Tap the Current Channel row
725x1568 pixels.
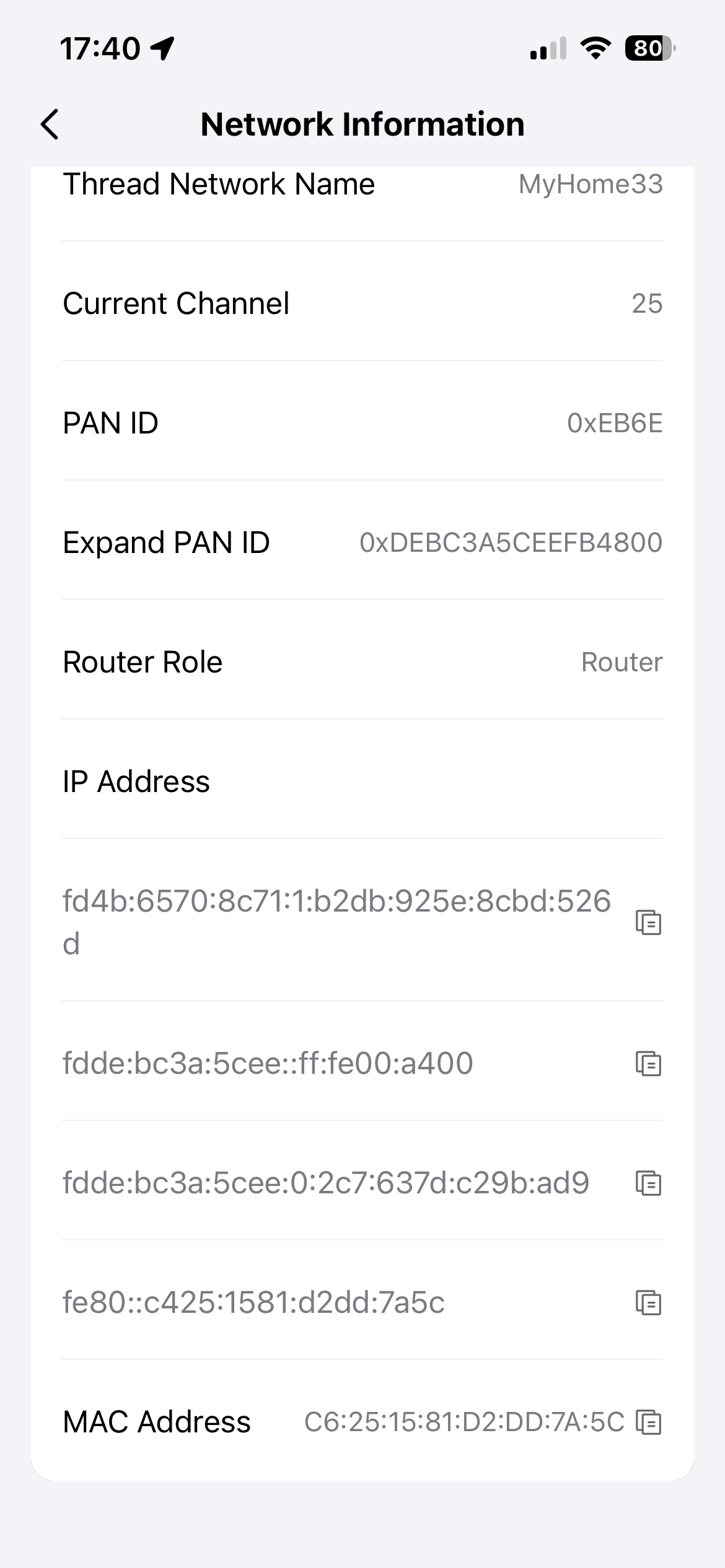[362, 303]
